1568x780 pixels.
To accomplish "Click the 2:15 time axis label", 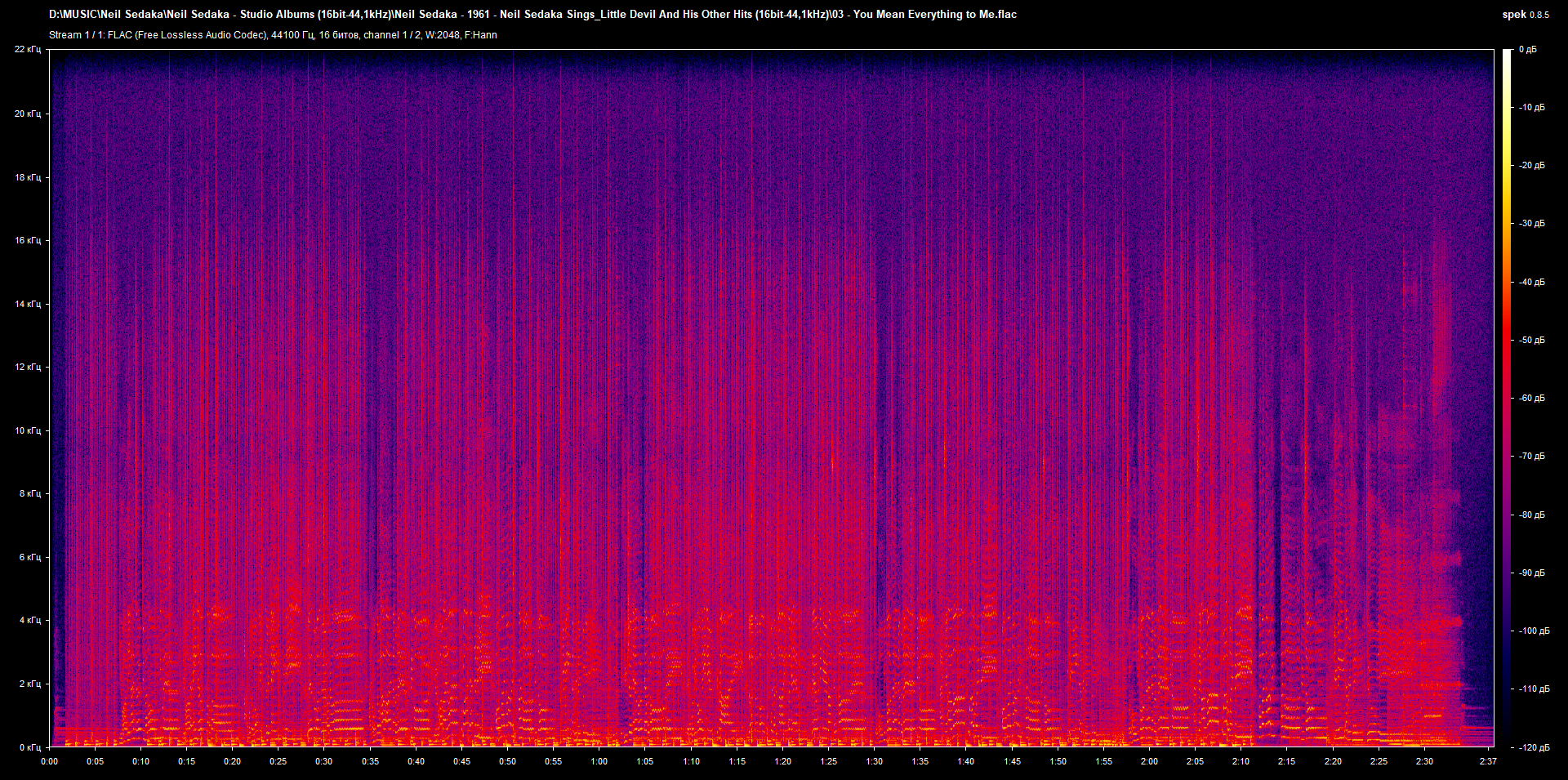I will tap(1287, 761).
